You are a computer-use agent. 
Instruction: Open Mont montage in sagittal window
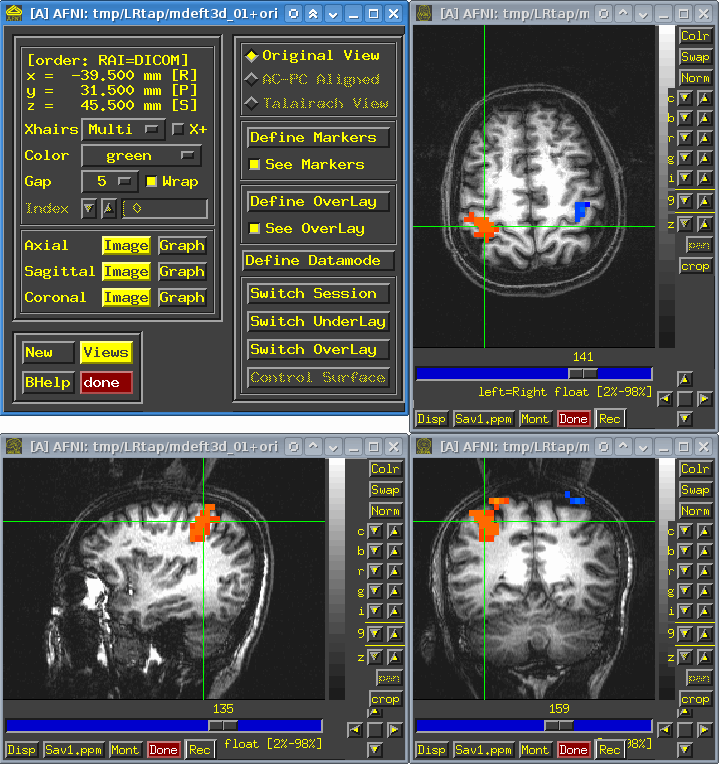point(125,750)
